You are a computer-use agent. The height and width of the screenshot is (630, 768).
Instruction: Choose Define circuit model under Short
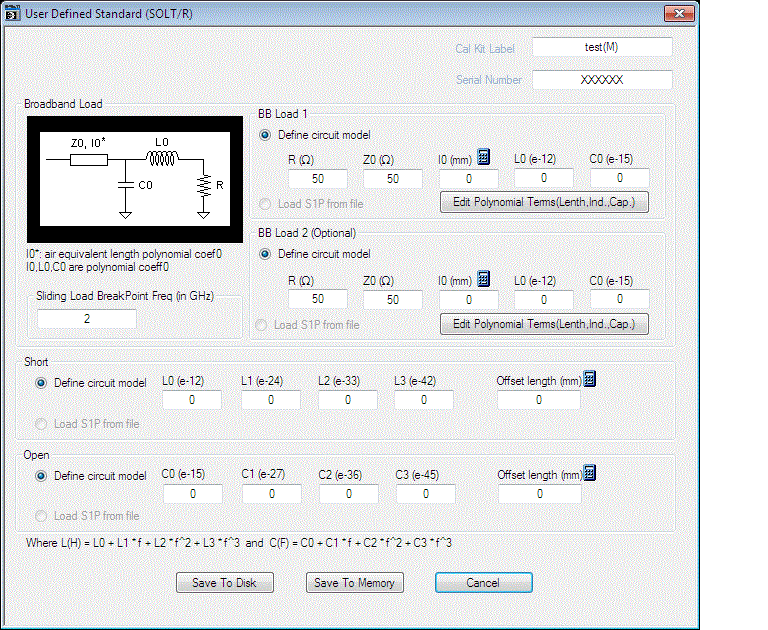click(41, 382)
